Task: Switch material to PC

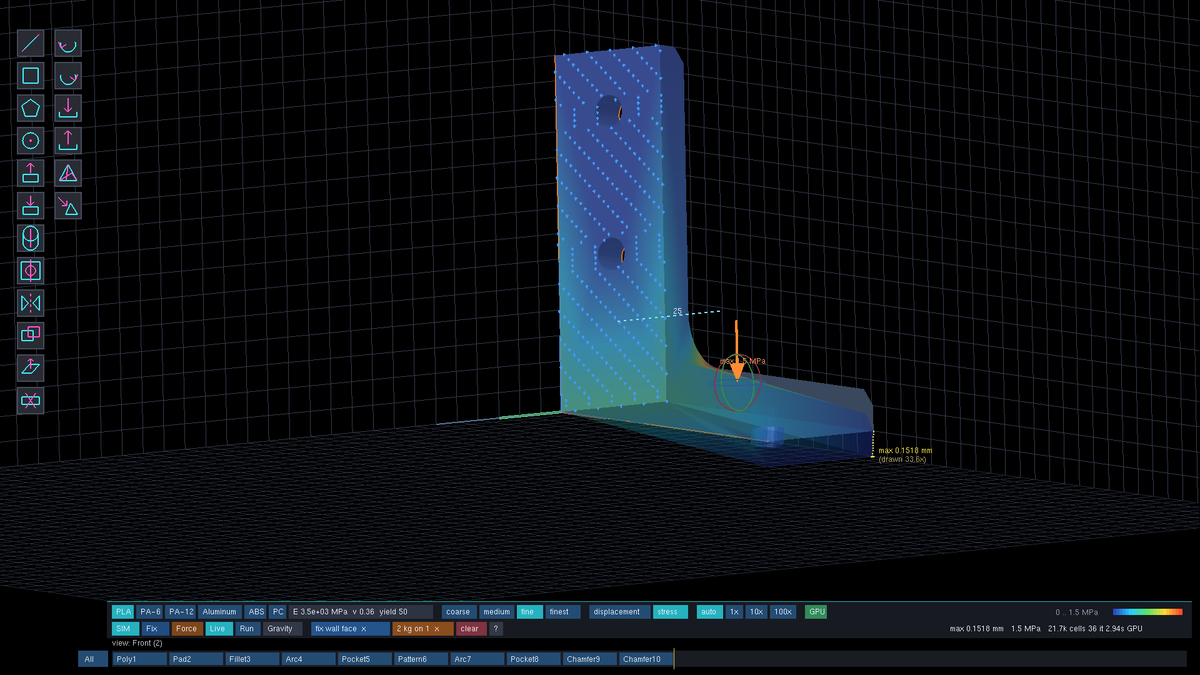Action: (278, 611)
